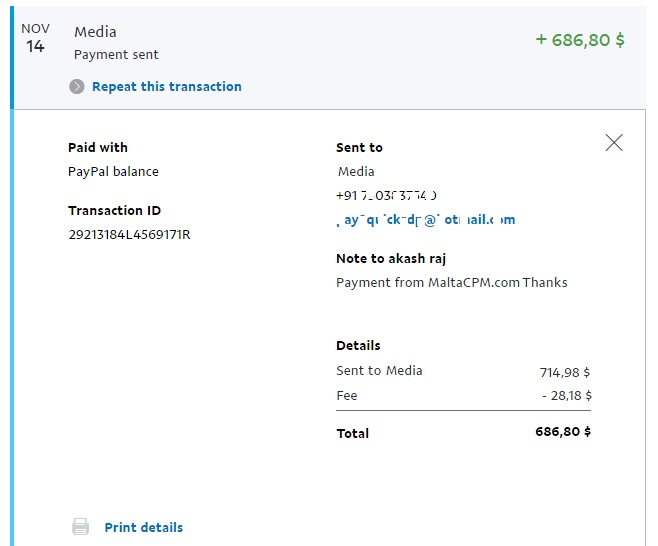Open the Repeat this transaction link

[167, 86]
